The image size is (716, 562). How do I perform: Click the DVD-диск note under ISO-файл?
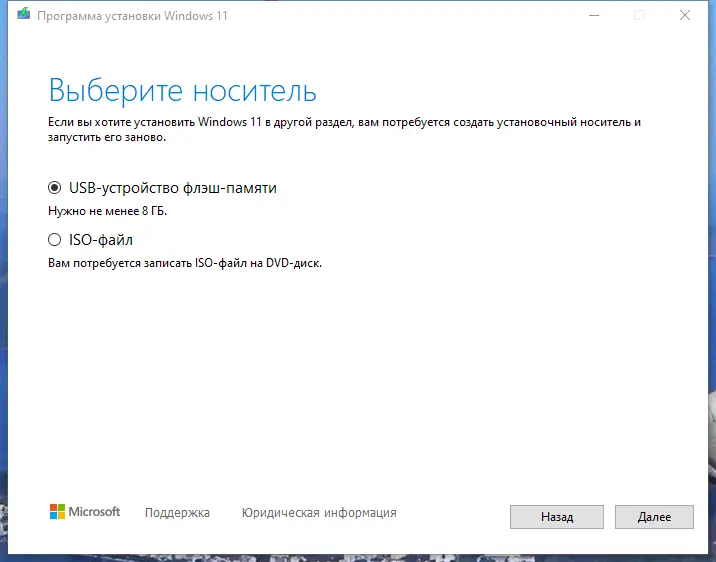[184, 263]
